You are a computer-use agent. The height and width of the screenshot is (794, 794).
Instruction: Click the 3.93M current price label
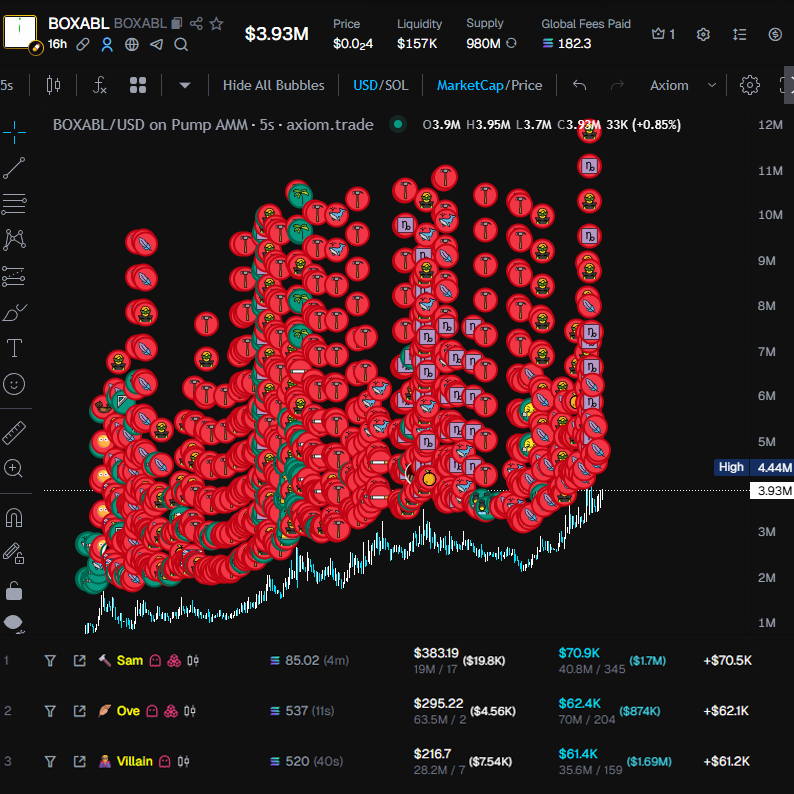pos(772,491)
